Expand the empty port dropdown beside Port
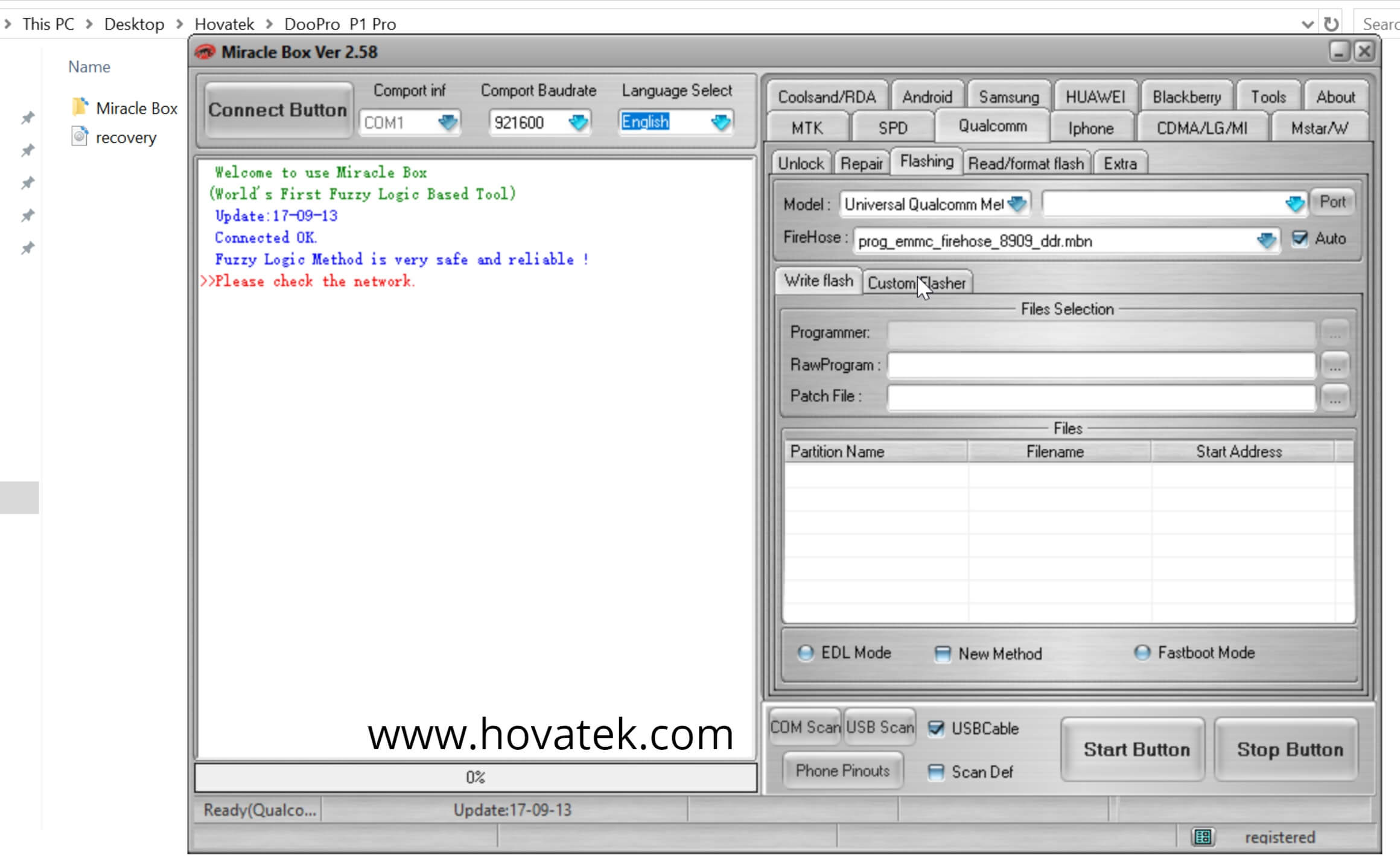 1294,204
